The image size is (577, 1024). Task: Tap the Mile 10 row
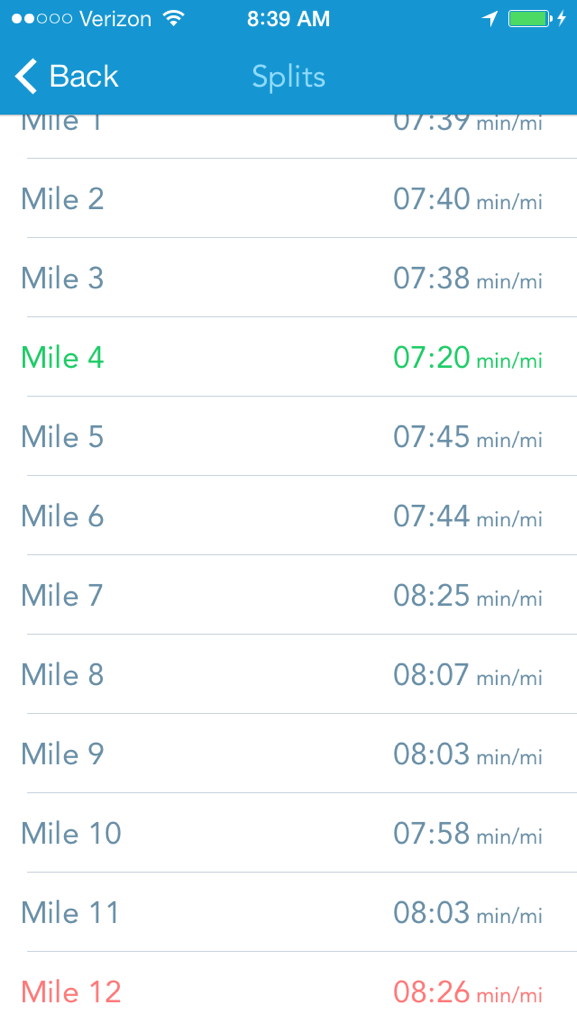pyautogui.click(x=288, y=833)
